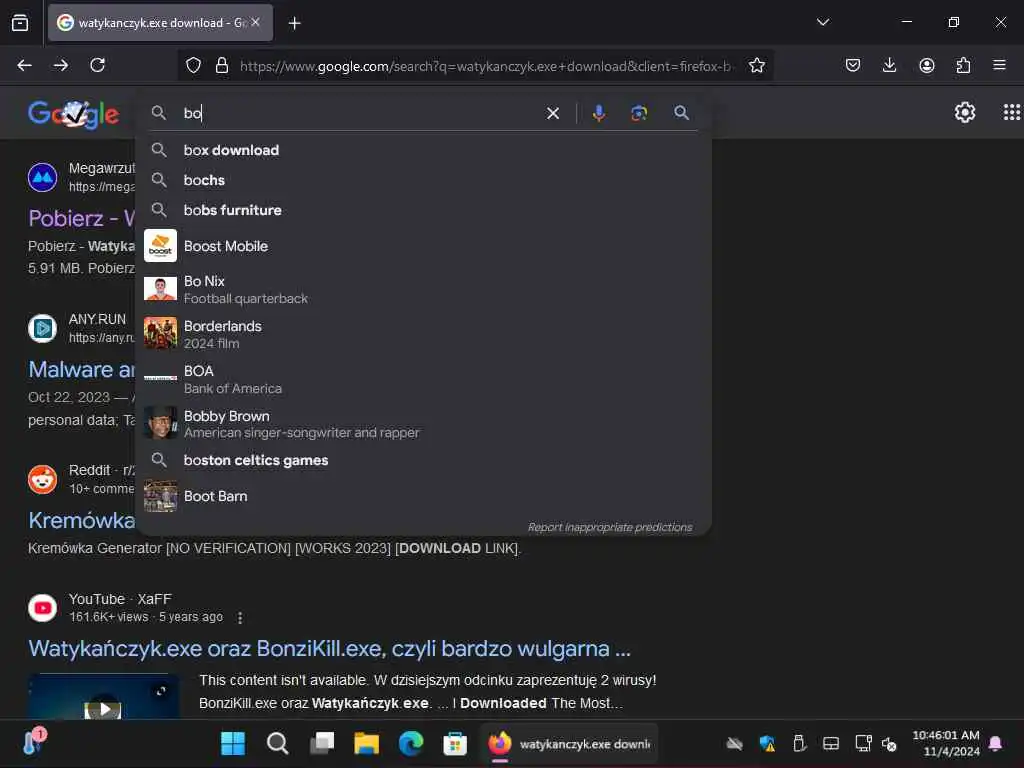Submit search with magnifier button
Viewport: 1024px width, 768px height.
(x=681, y=113)
